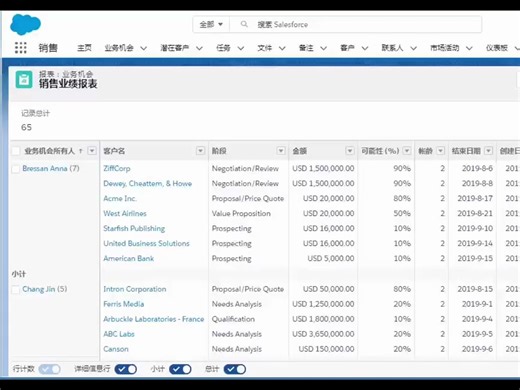The width and height of the screenshot is (520, 390).
Task: Click the sort arrow on 业务机会所有人 column
Action: [80, 151]
